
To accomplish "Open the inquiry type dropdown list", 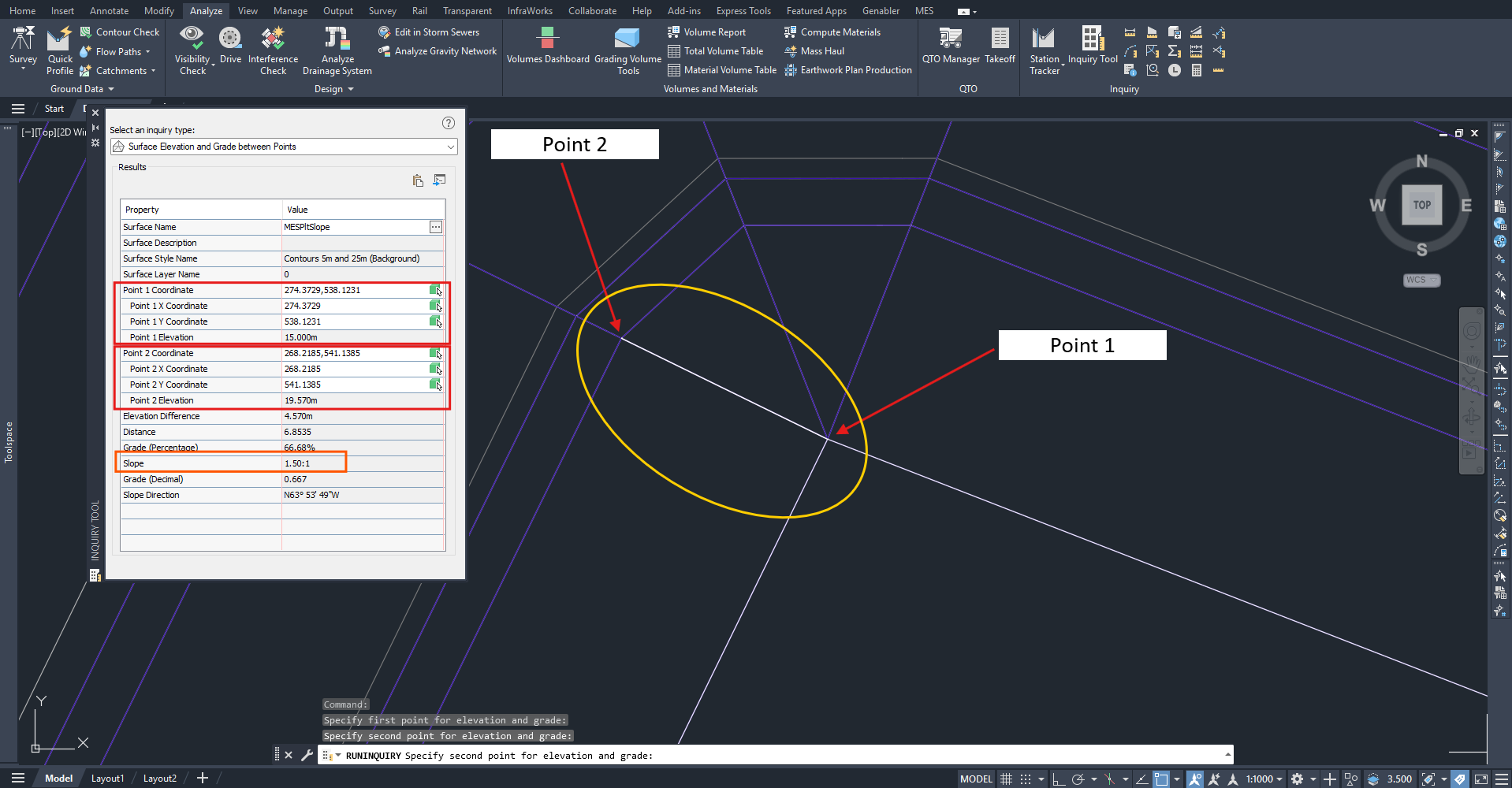I will tap(450, 147).
